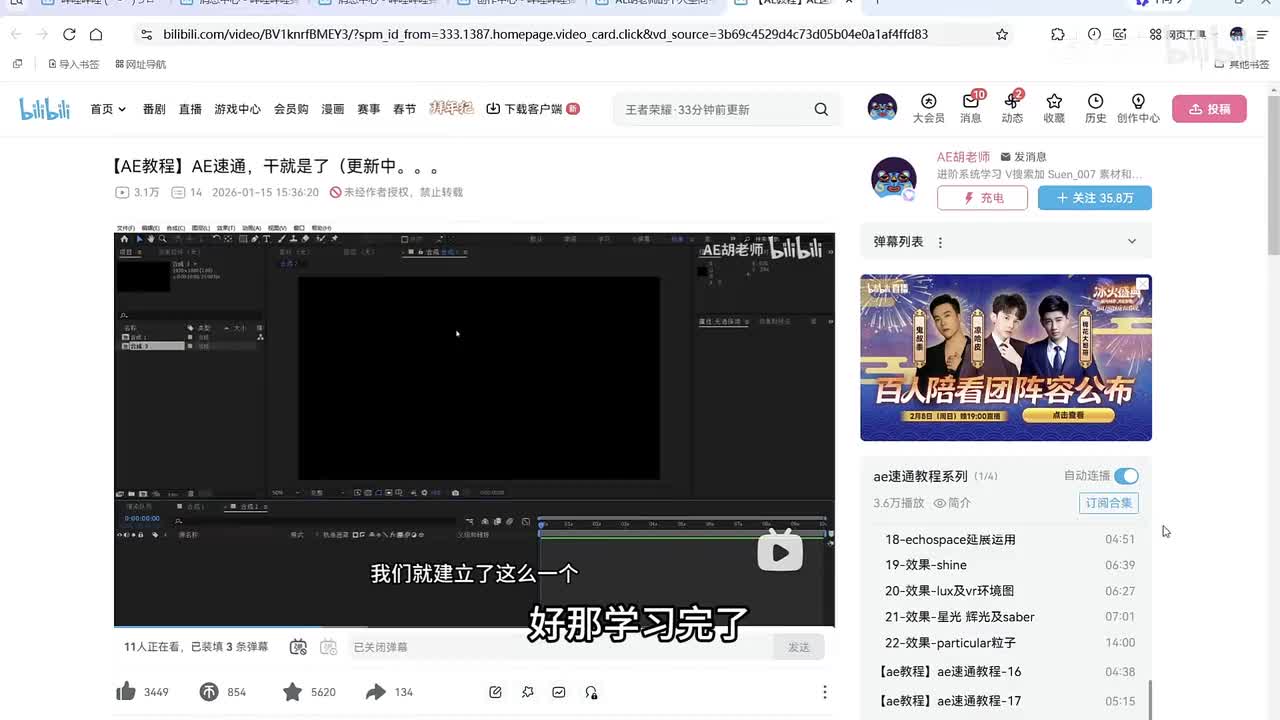Click the bilibili logo
This screenshot has height=720, width=1280.
(x=45, y=109)
